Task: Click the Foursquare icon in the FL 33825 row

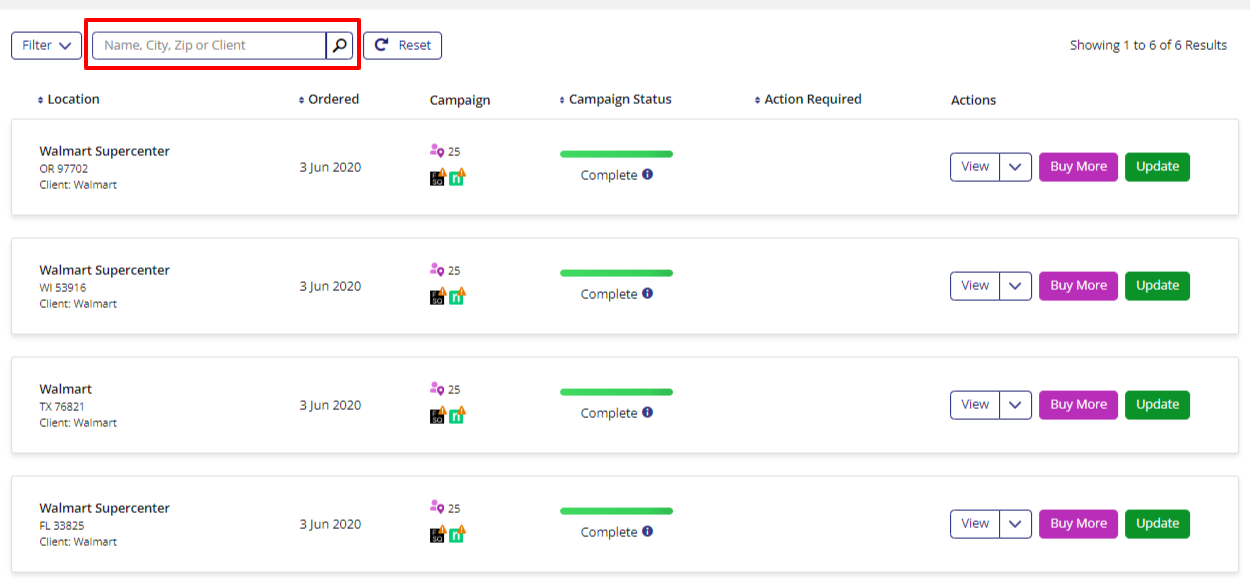Action: (x=438, y=534)
